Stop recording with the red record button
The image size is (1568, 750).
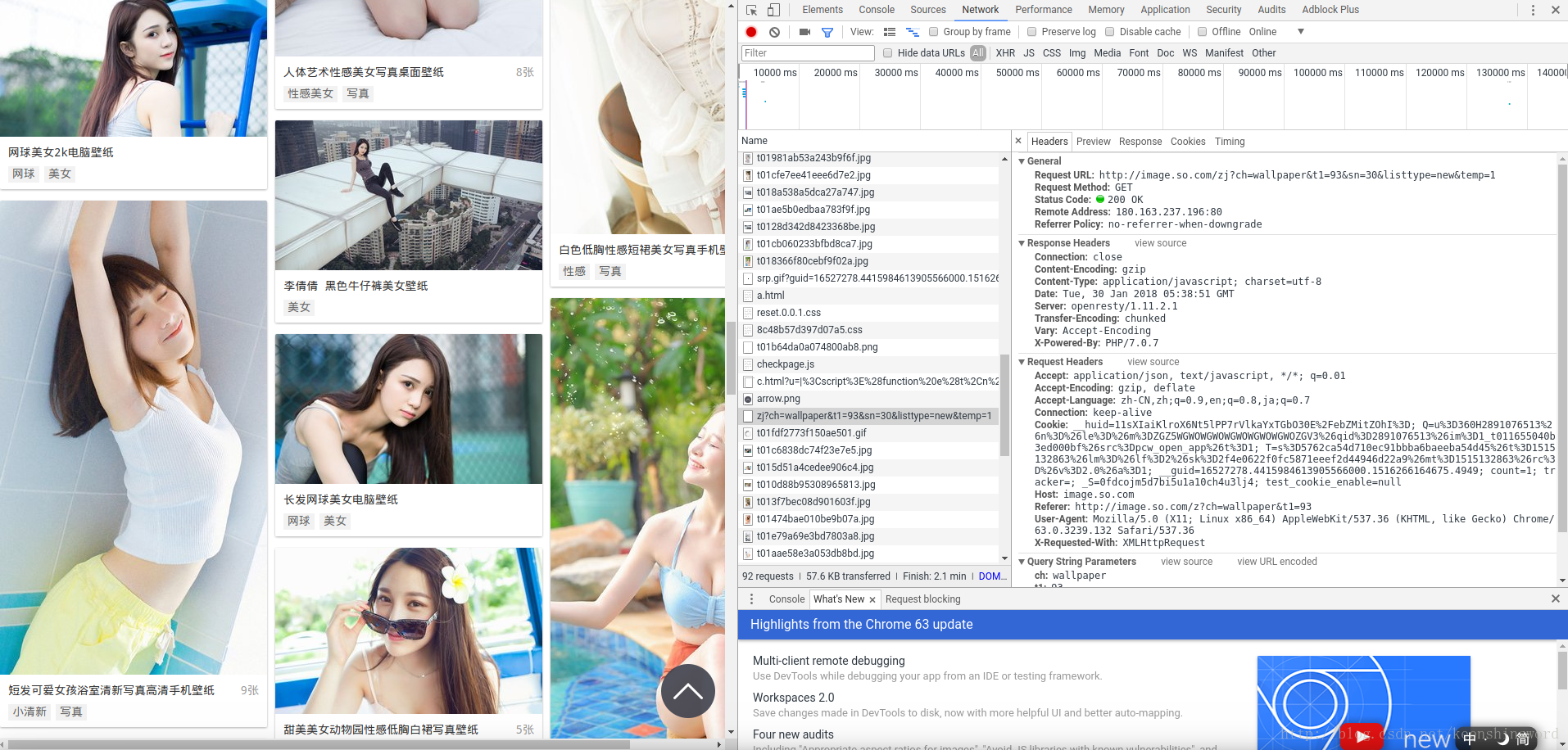(x=751, y=32)
